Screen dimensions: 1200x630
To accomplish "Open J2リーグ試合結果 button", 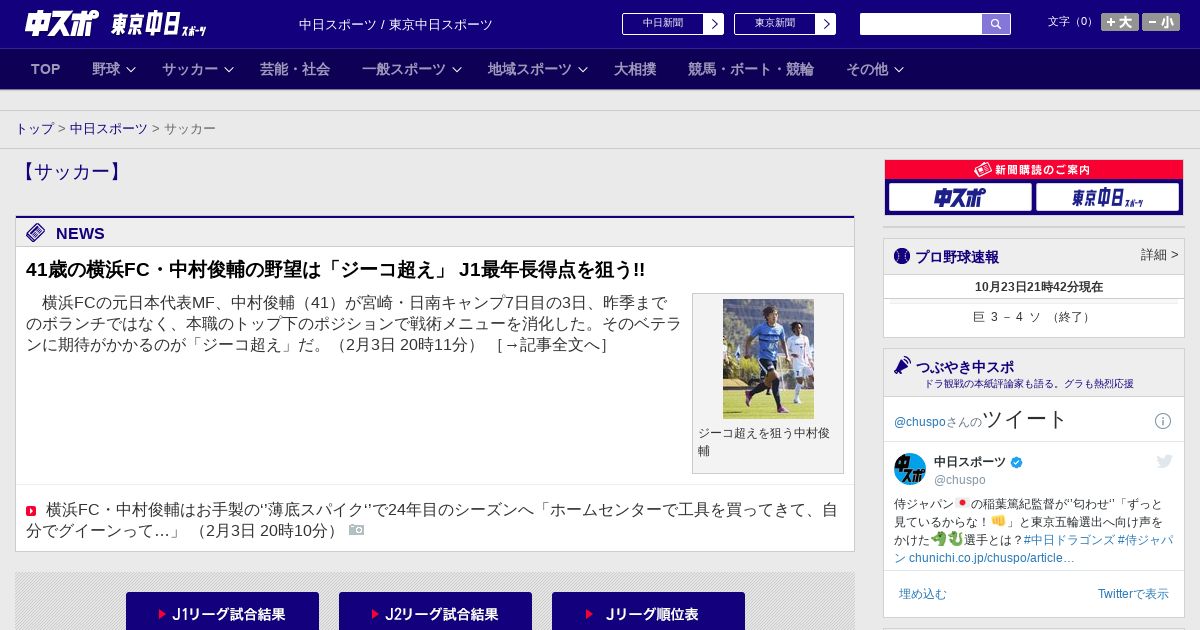I will click(x=435, y=611).
